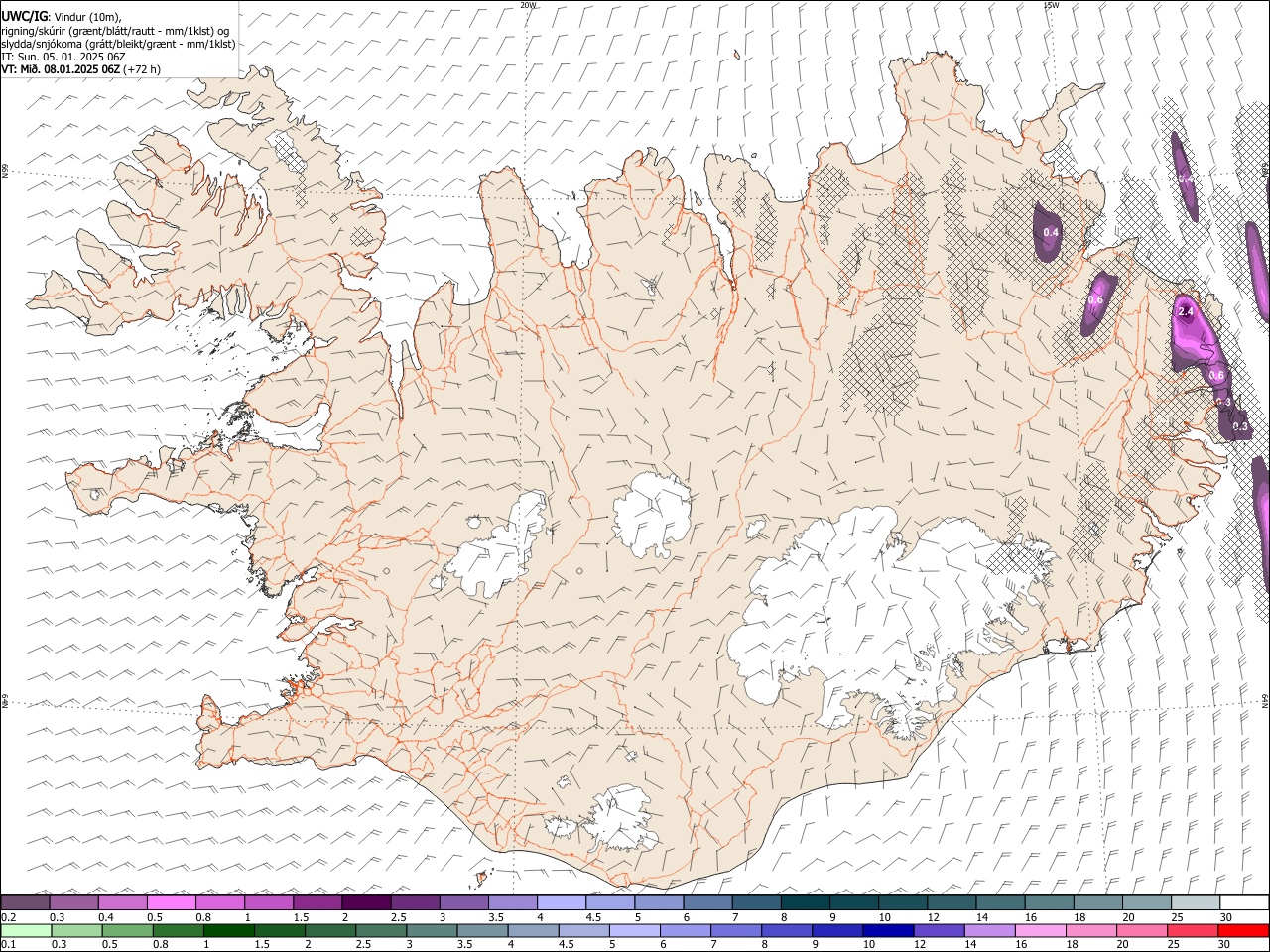Click the '0.2' label in the upper legend
Viewport: 1270px width, 952px height.
[9, 917]
